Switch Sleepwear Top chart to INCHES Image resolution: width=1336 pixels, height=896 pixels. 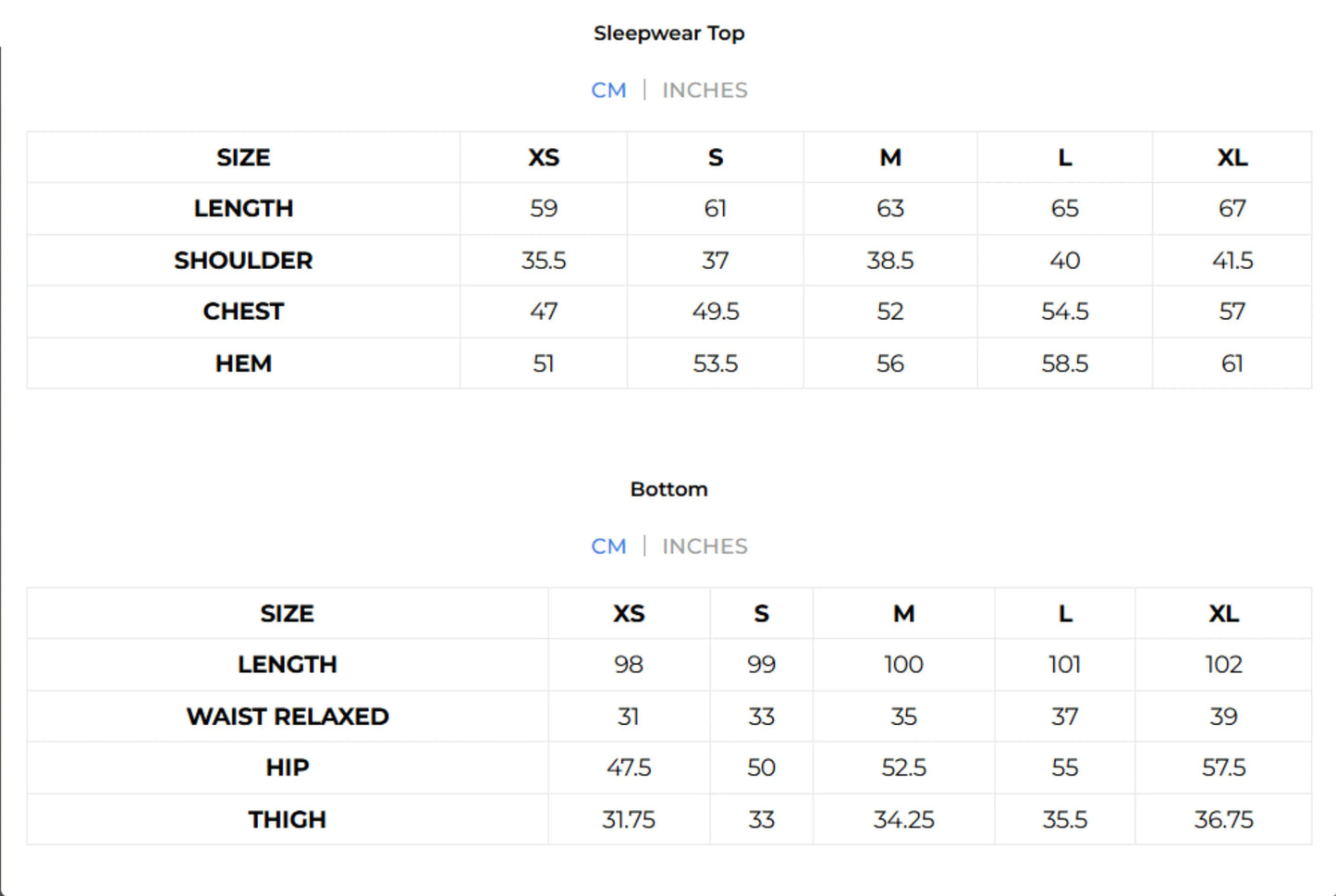click(x=705, y=91)
